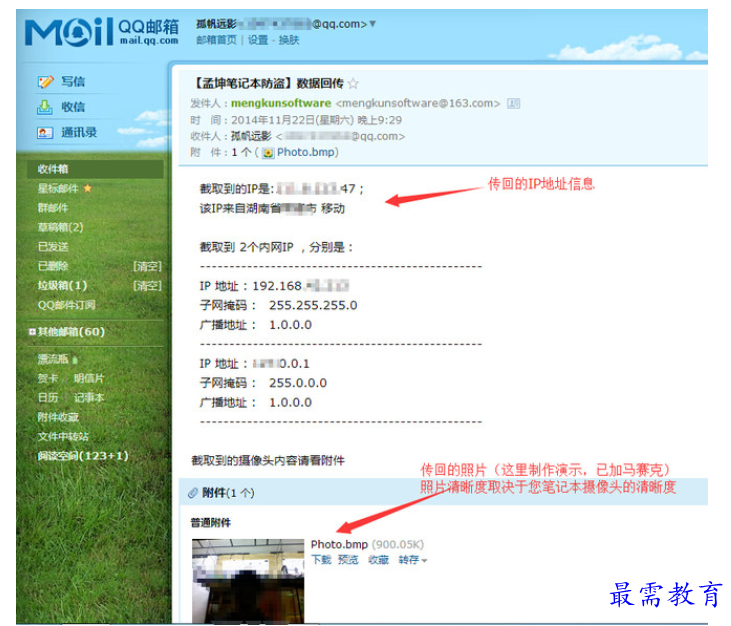Star this email with the star icon
Image resolution: width=731 pixels, height=626 pixels.
coord(353,84)
